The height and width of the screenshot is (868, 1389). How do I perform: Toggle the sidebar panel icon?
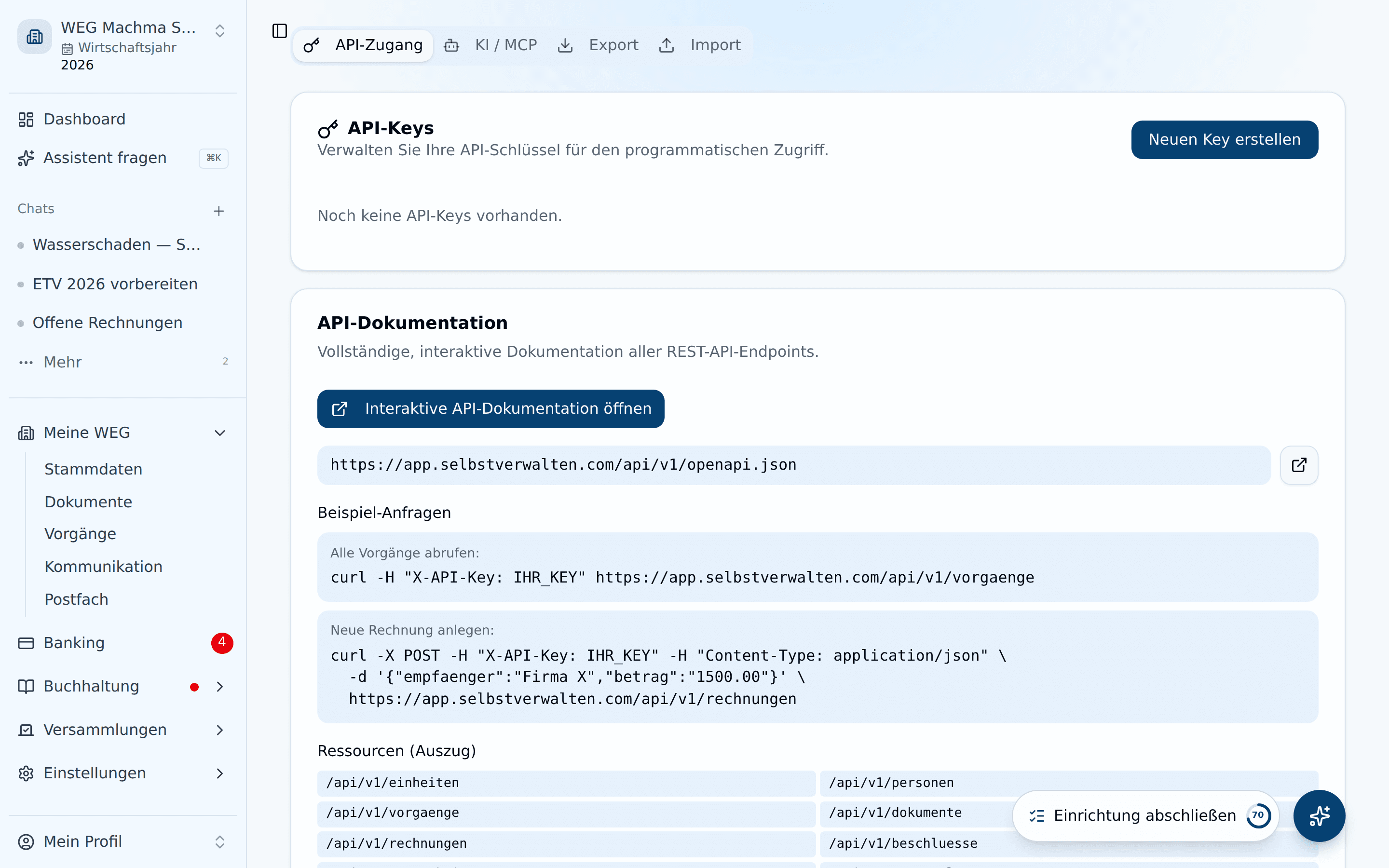tap(280, 31)
